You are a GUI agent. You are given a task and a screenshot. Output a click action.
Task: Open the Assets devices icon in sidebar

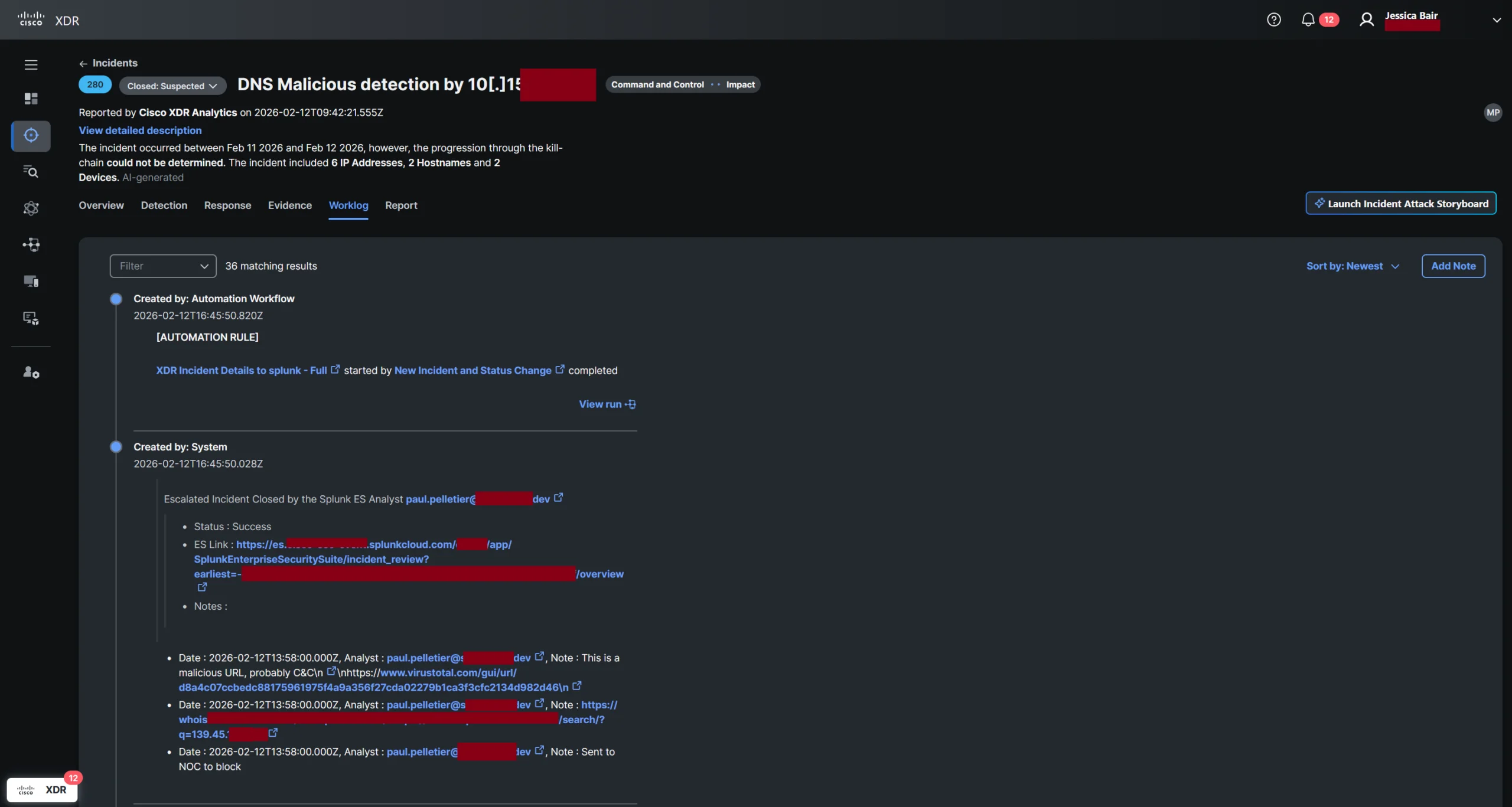(31, 281)
